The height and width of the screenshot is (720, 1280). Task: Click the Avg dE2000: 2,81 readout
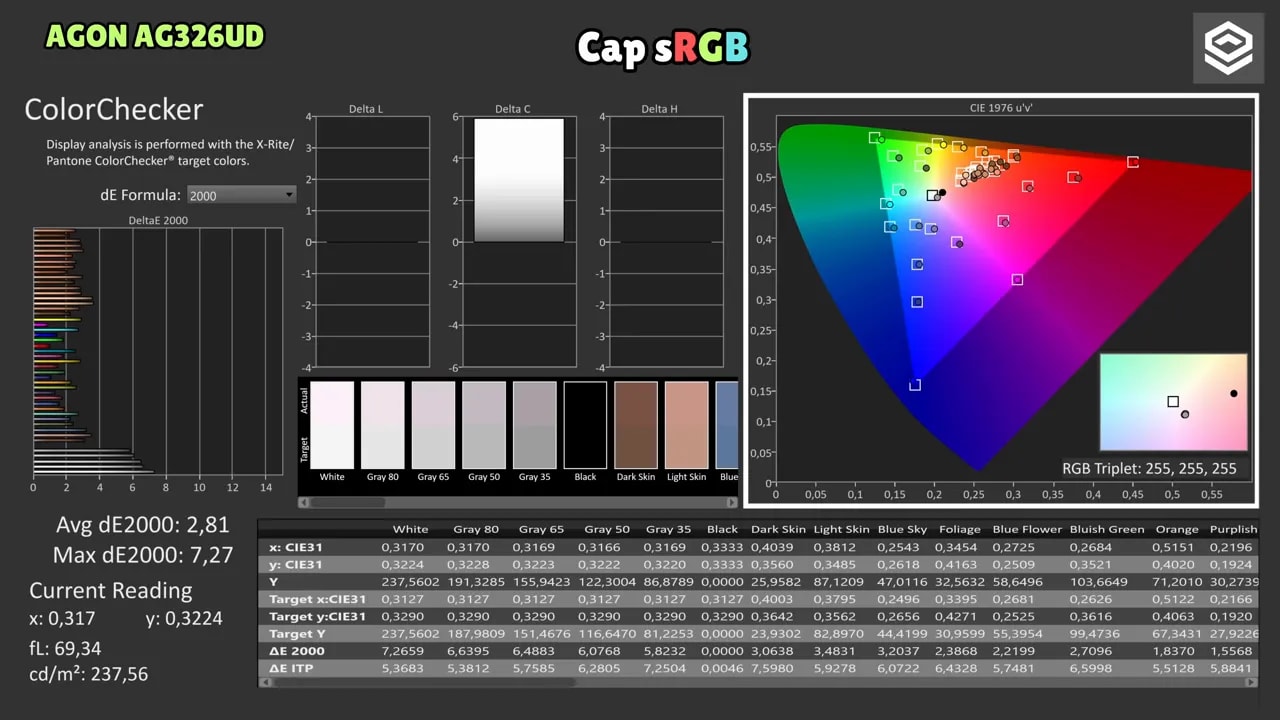click(143, 525)
